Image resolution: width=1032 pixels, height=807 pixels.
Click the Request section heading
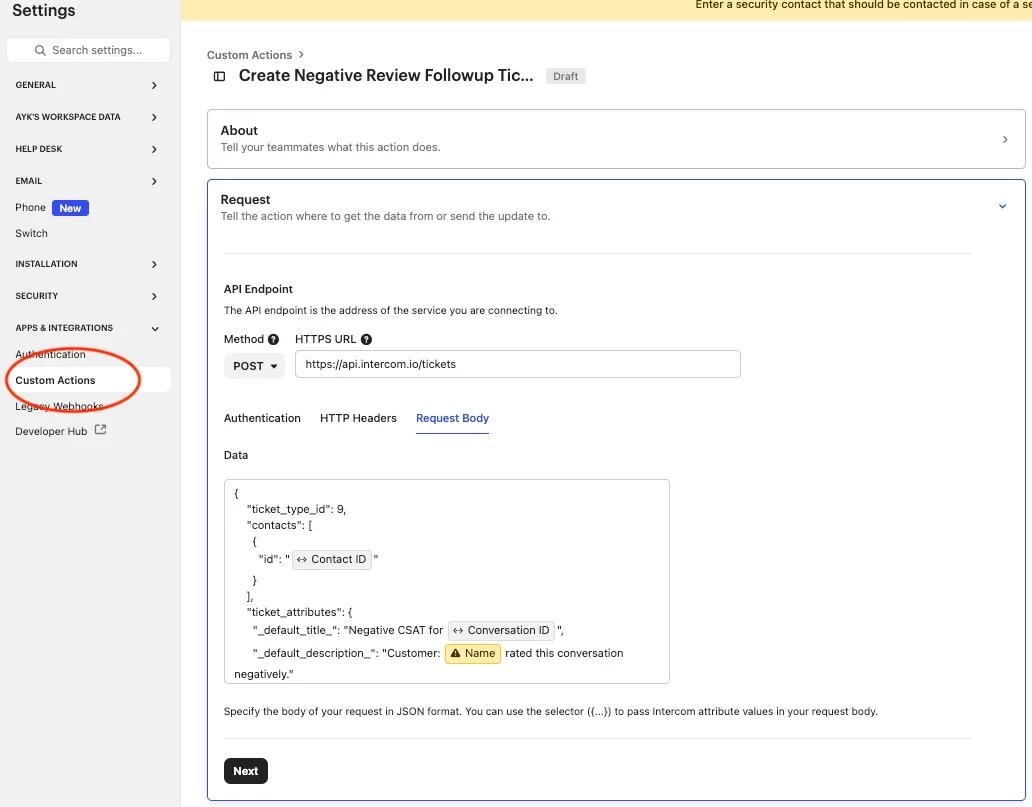click(x=245, y=199)
